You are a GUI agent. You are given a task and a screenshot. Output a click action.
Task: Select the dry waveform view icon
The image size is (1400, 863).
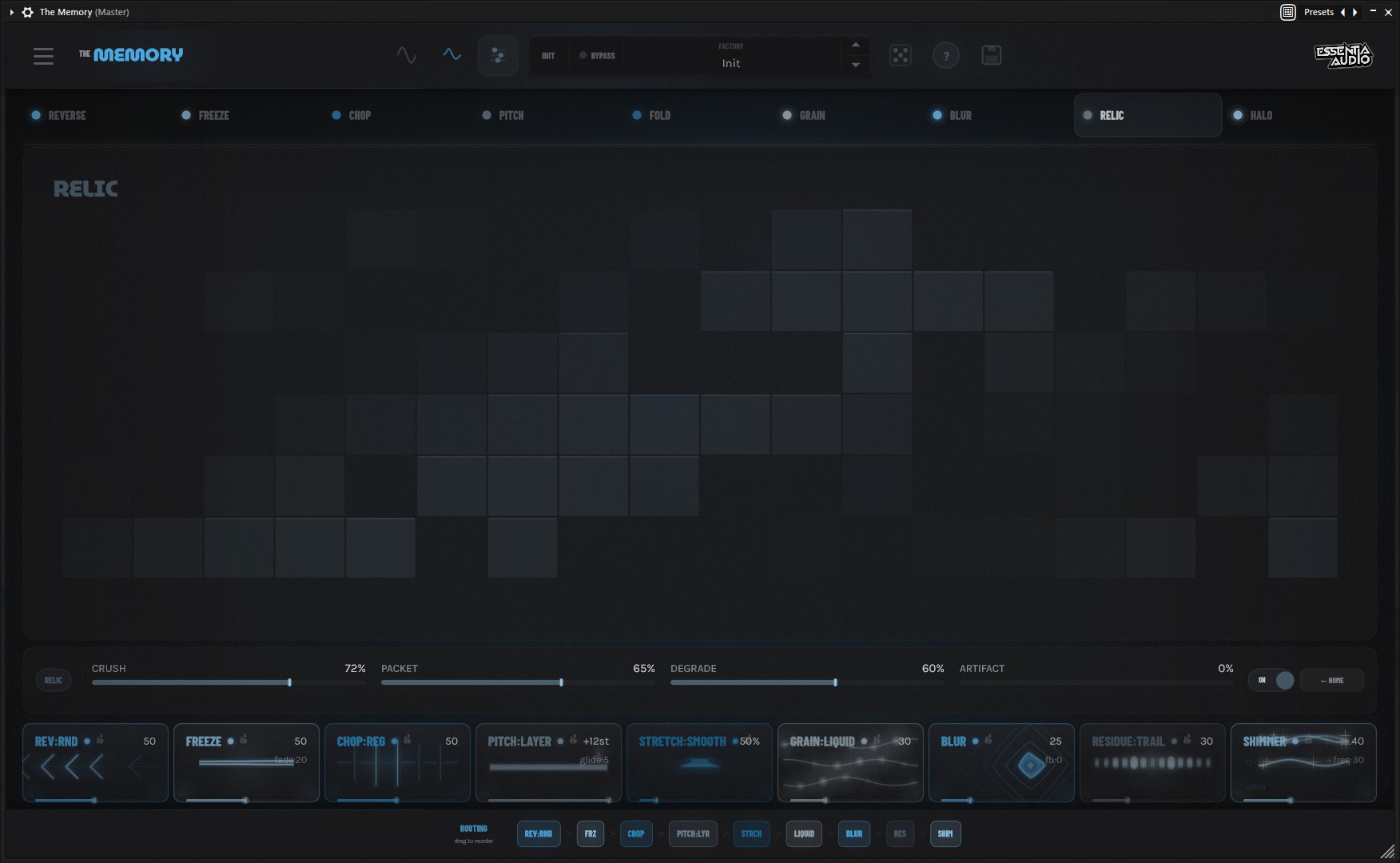(408, 56)
